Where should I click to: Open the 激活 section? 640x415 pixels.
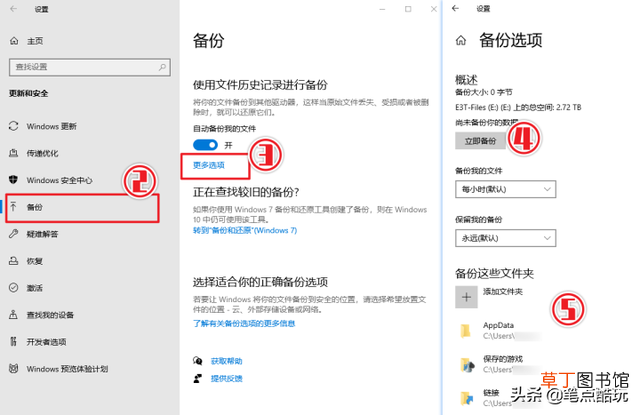coord(35,288)
